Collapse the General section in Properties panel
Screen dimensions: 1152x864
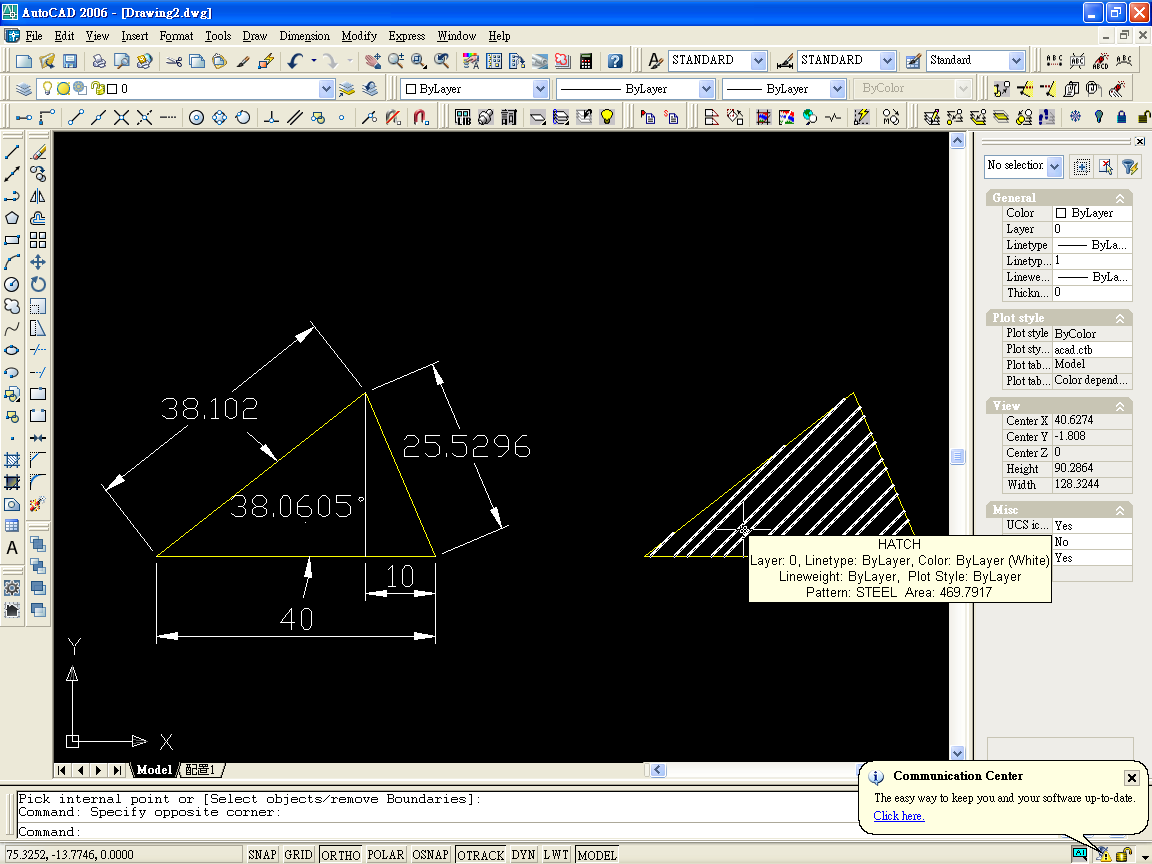coord(1120,198)
